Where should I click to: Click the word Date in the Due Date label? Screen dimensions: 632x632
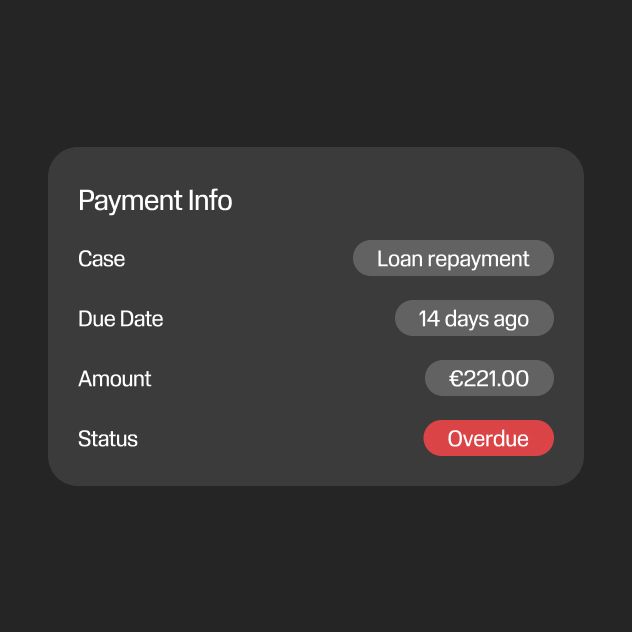point(141,318)
